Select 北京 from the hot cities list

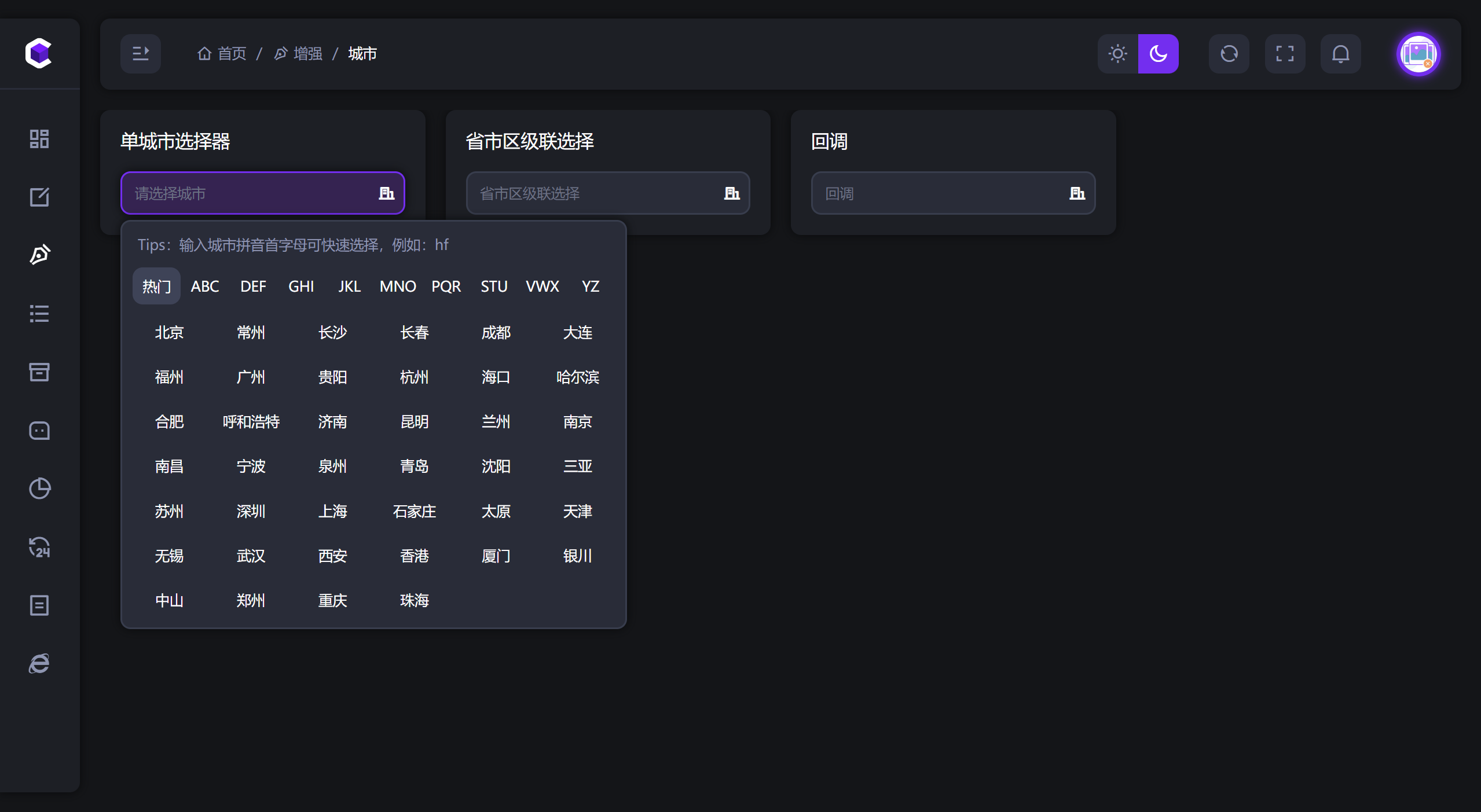pyautogui.click(x=169, y=332)
